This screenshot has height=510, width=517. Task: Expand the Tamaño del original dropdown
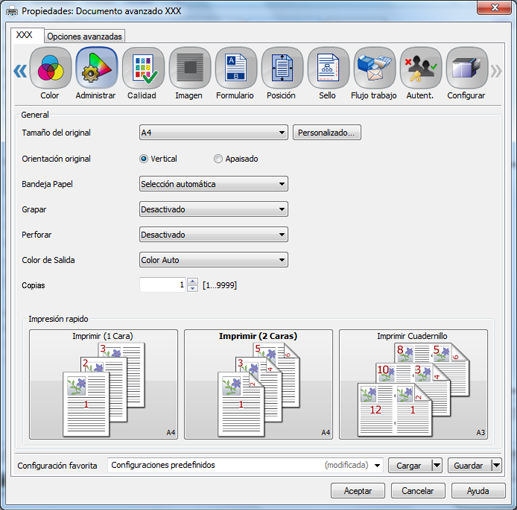coord(213,133)
